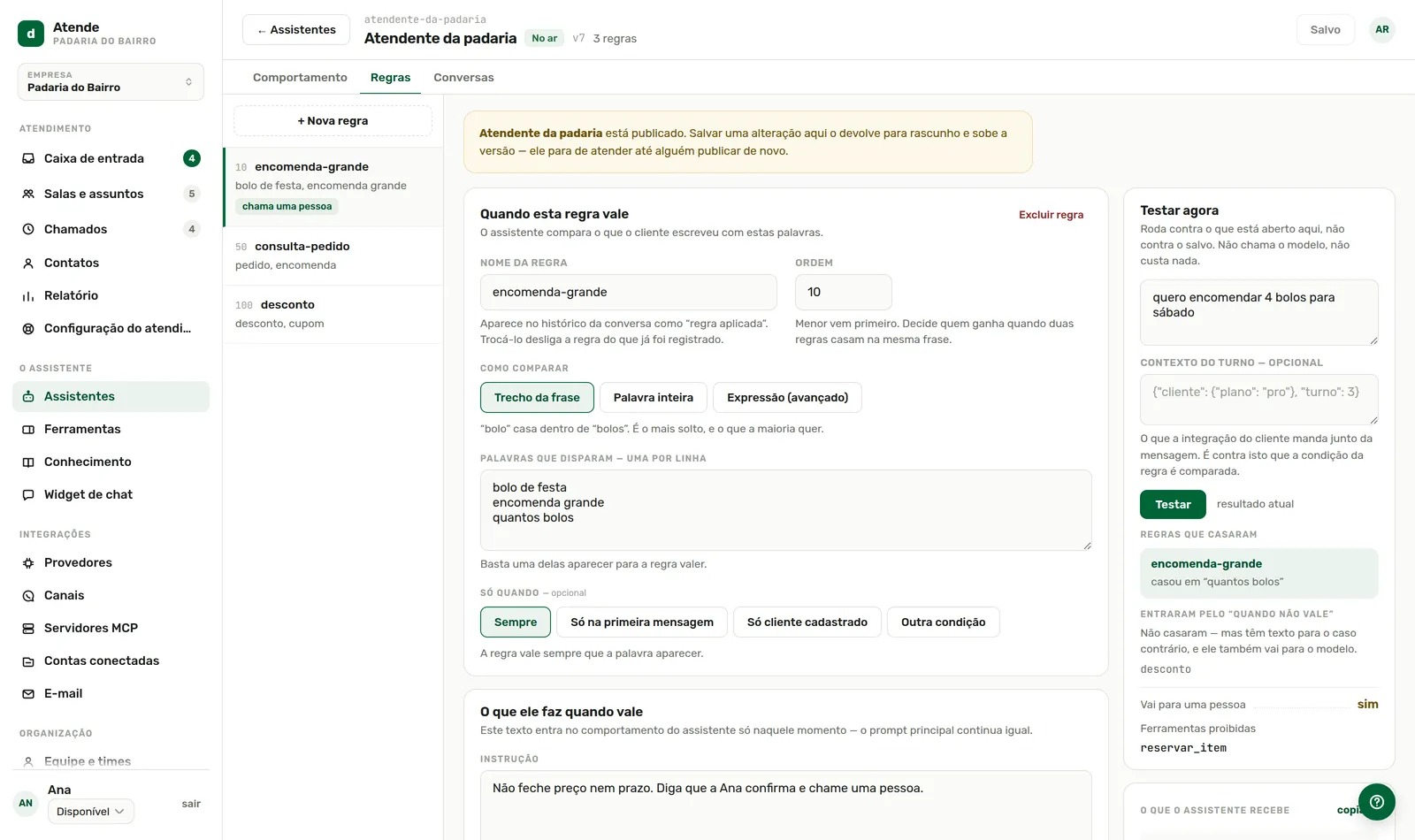Choose Só na primeira mensagem condition
The width and height of the screenshot is (1415, 840).
642,622
